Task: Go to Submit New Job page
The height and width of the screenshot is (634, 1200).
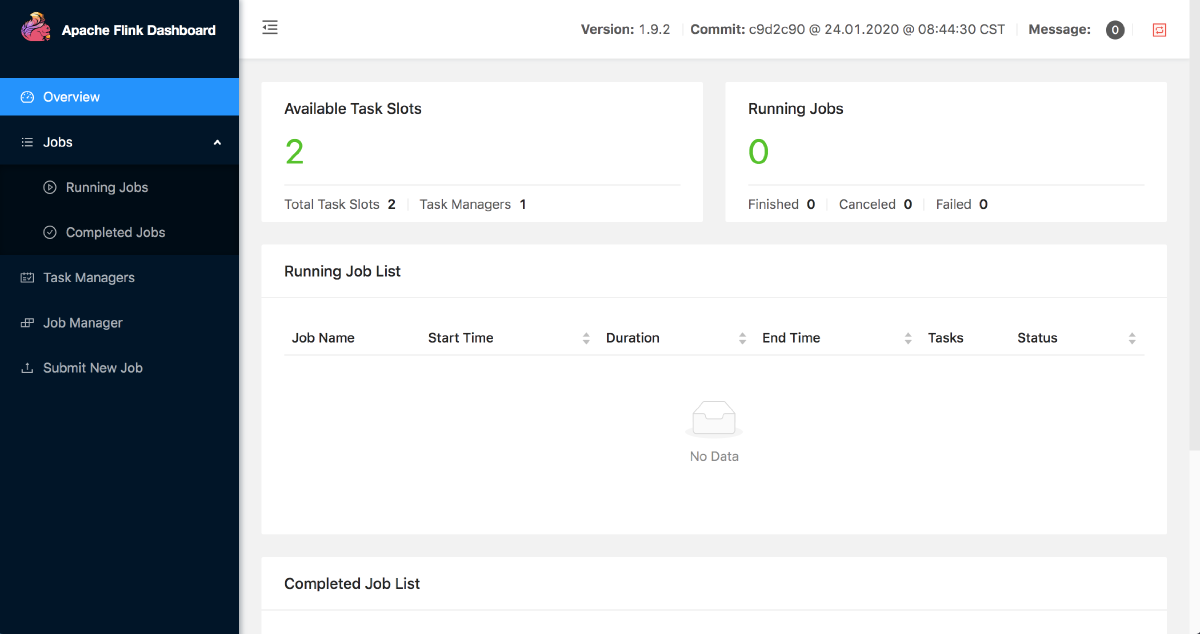Action: (x=93, y=368)
